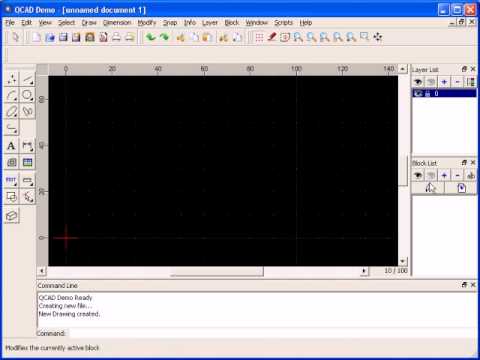Click the green Redo arrow
The height and width of the screenshot is (360, 480).
point(164,37)
